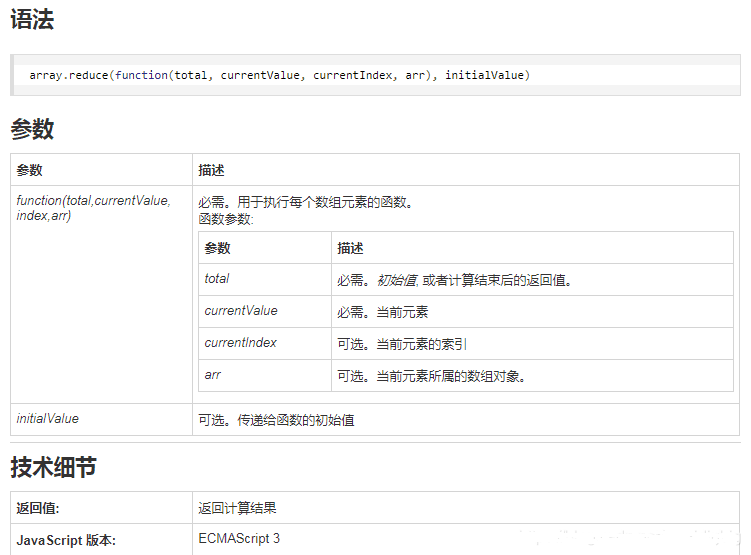
Task: Click the text 必需。用于执行每个数组元素的函数。
Action: (306, 202)
